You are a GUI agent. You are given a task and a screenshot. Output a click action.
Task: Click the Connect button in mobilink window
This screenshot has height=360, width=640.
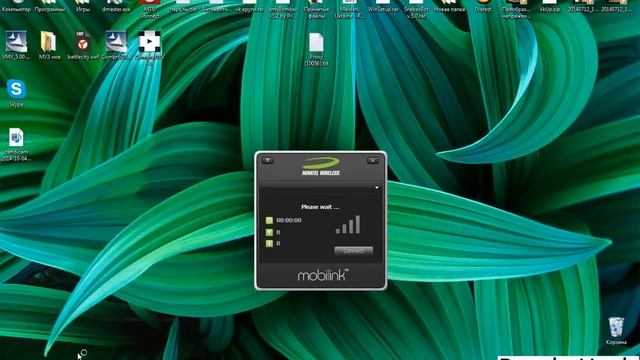coord(353,251)
